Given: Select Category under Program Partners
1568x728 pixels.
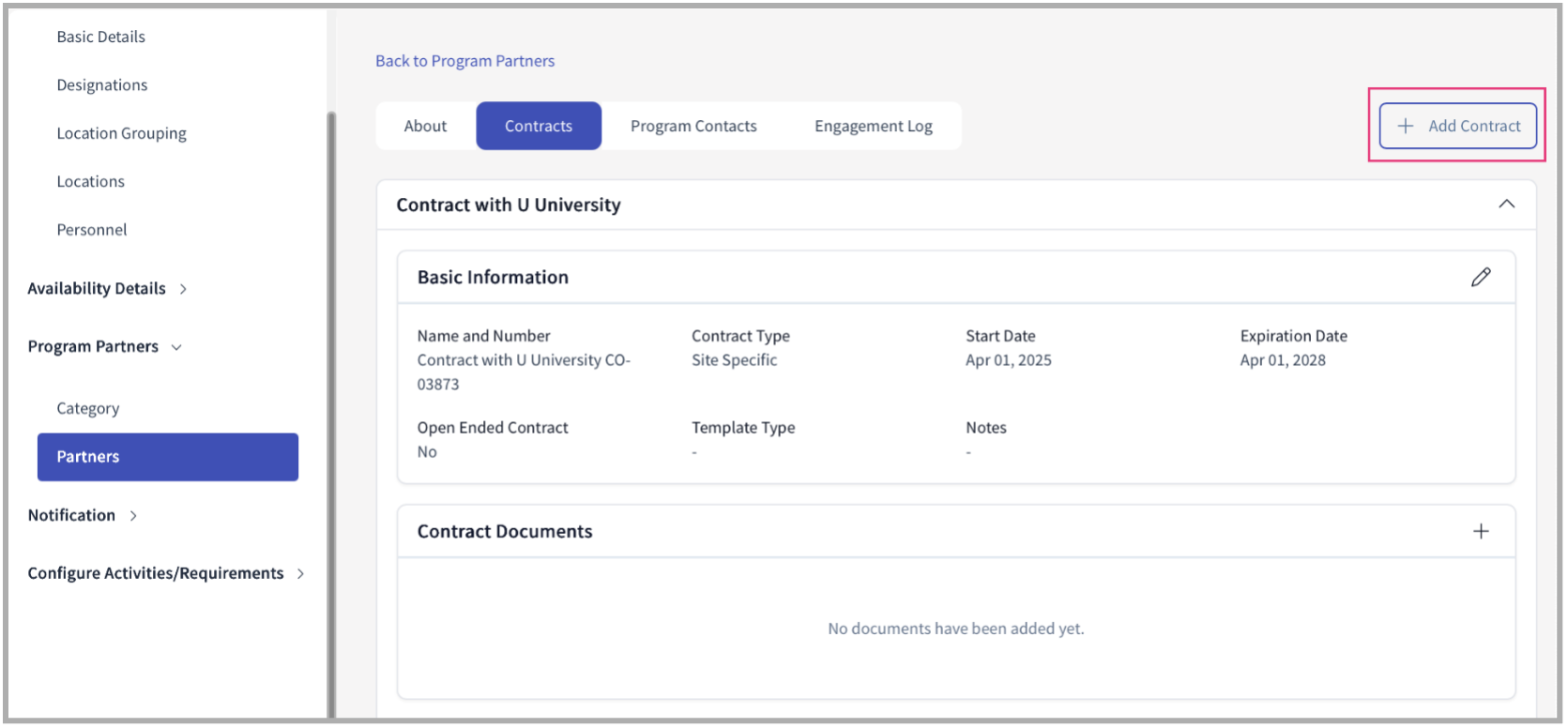Looking at the screenshot, I should click(x=87, y=408).
